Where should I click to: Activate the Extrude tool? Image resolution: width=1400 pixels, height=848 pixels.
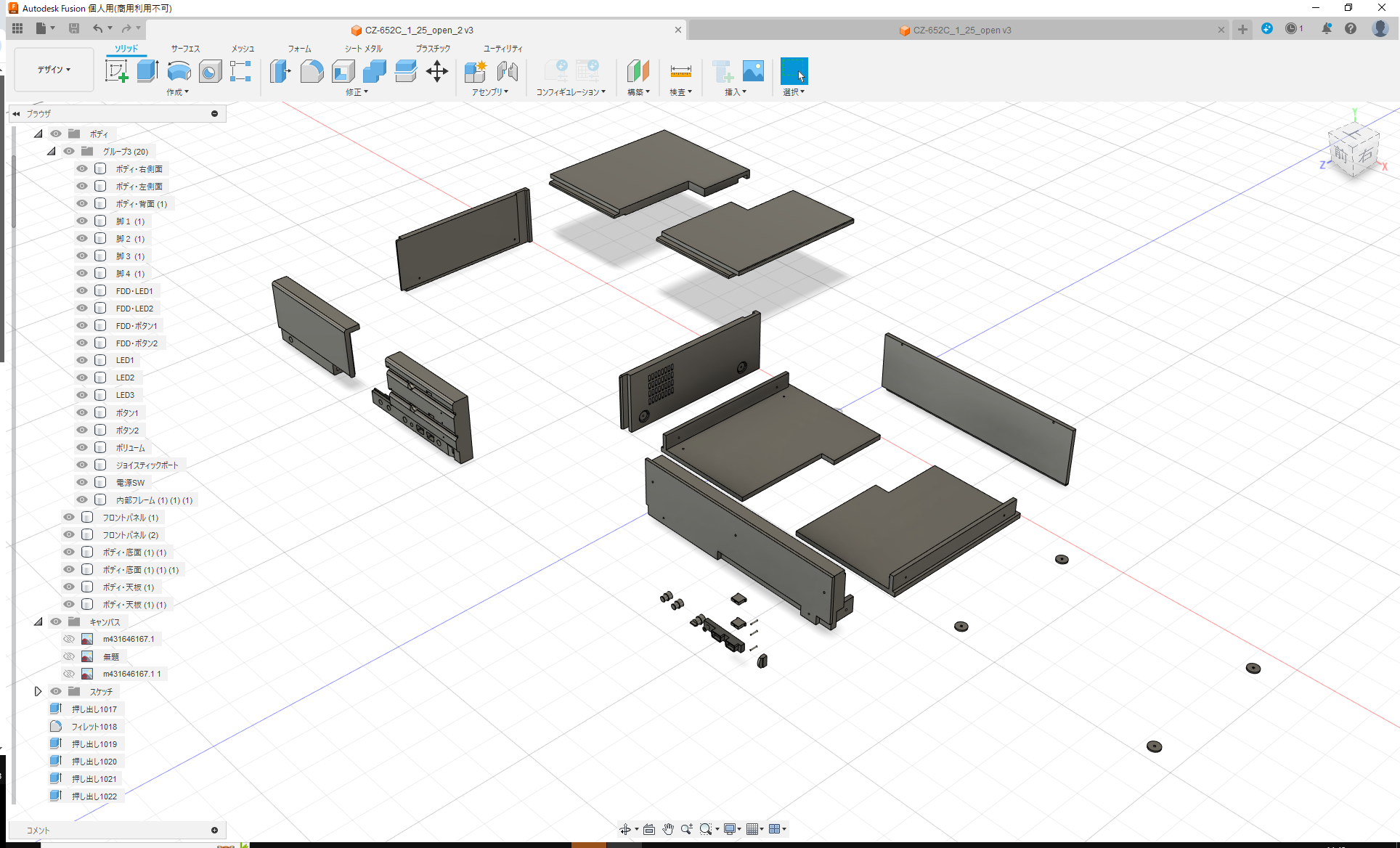[147, 70]
